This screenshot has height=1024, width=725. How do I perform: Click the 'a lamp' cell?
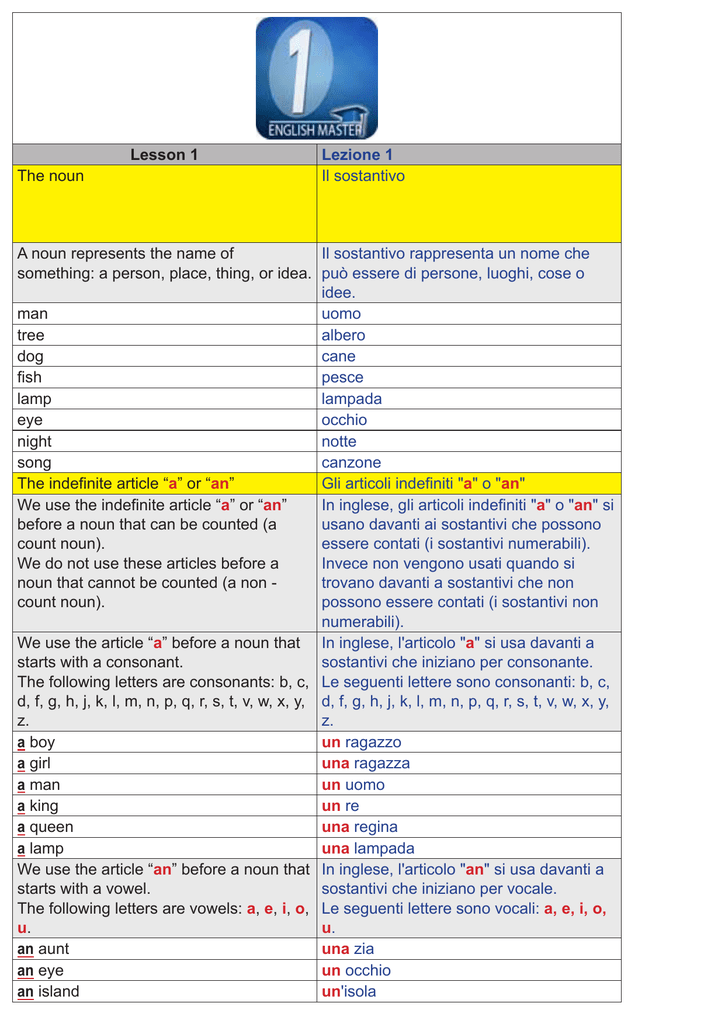tap(165, 848)
